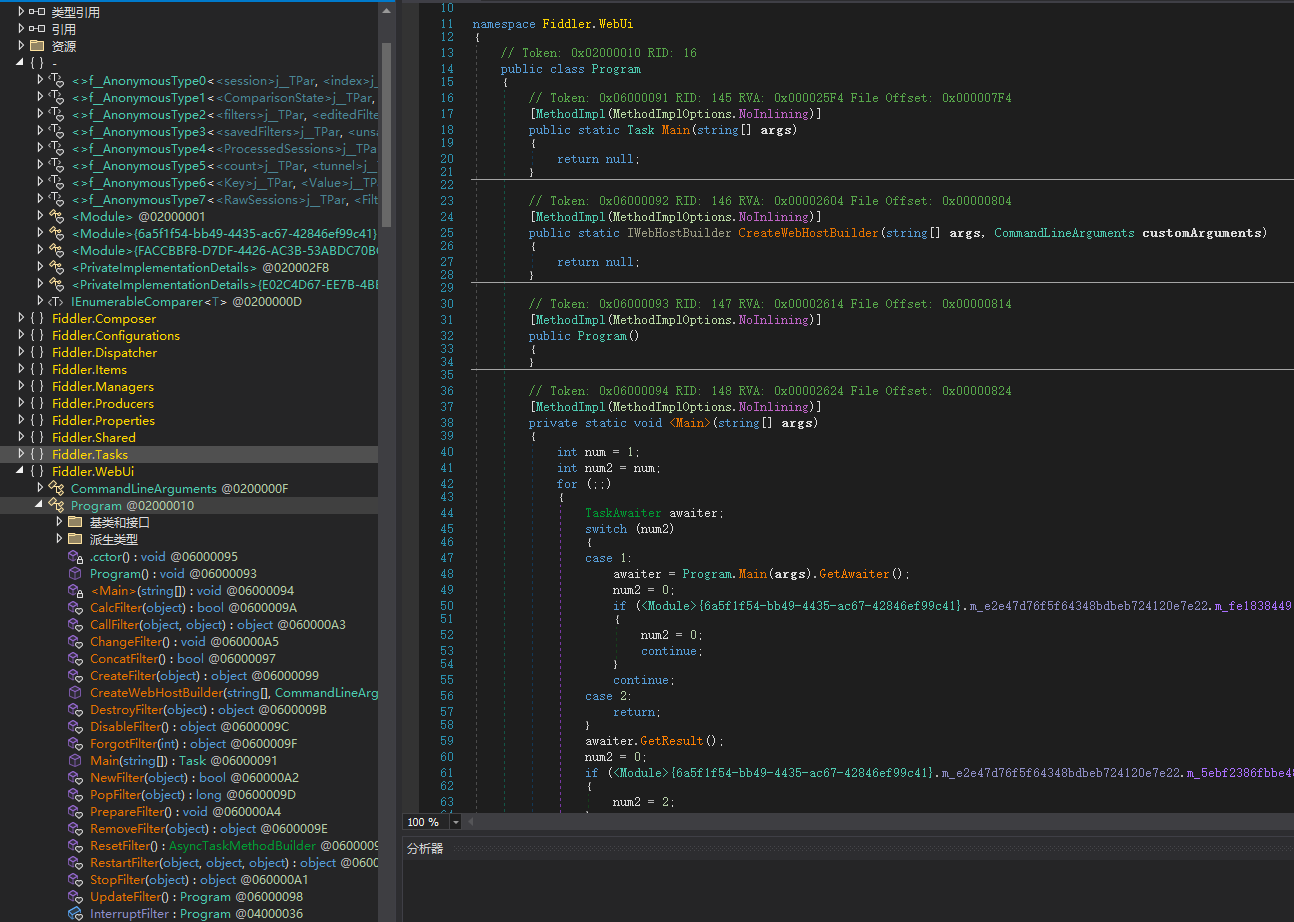
Task: Click the Program.Main call link in the code
Action: pos(724,574)
